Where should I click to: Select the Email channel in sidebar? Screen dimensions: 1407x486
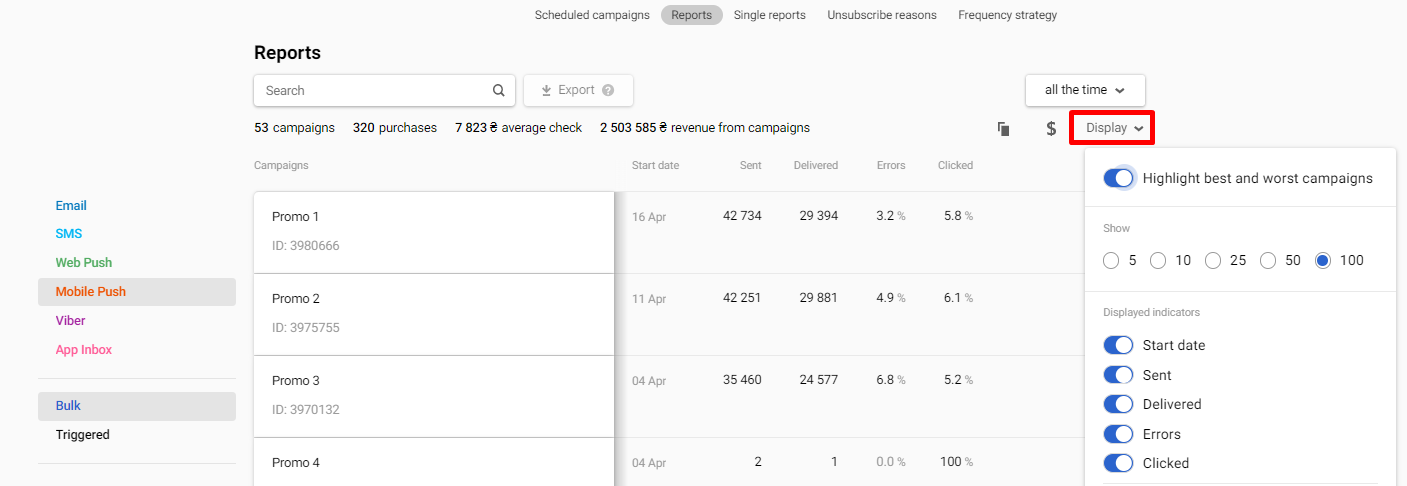71,206
